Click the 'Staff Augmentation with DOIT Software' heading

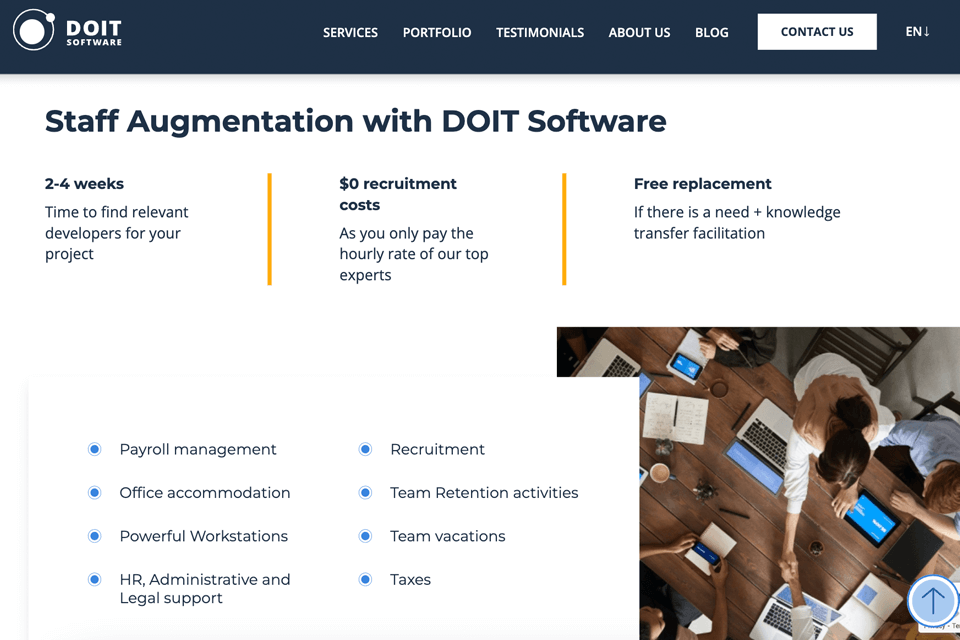click(355, 121)
